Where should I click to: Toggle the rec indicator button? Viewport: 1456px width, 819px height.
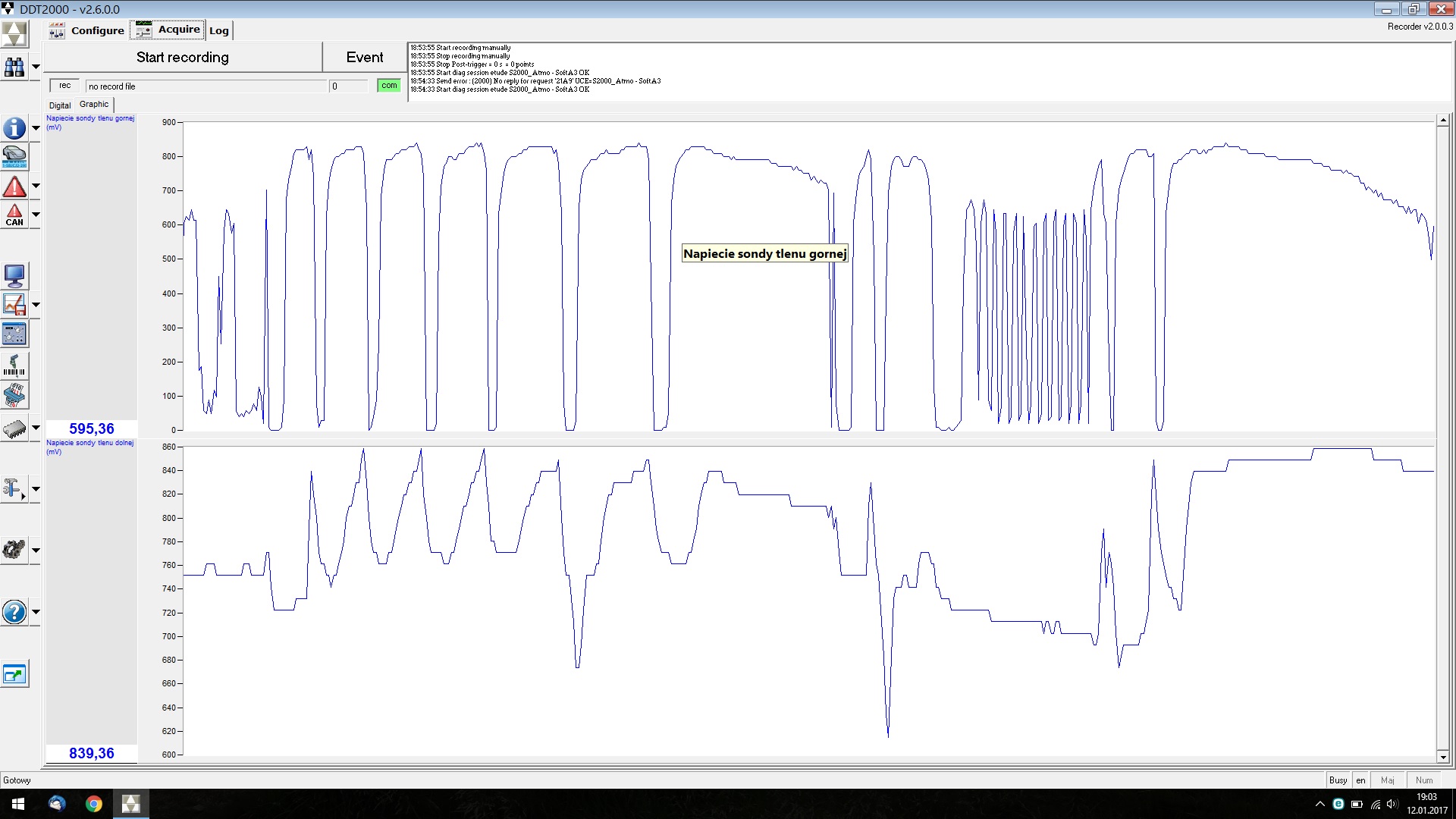[x=64, y=86]
